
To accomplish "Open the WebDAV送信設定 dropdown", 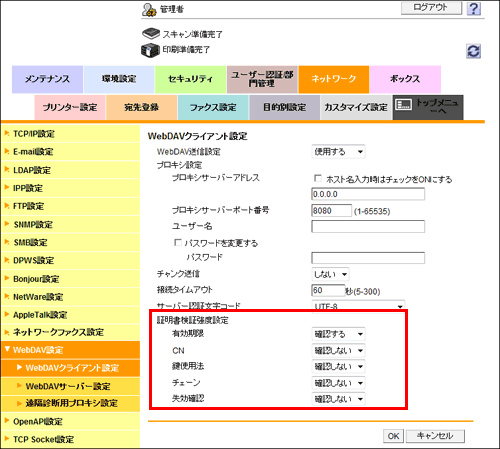I will 338,152.
